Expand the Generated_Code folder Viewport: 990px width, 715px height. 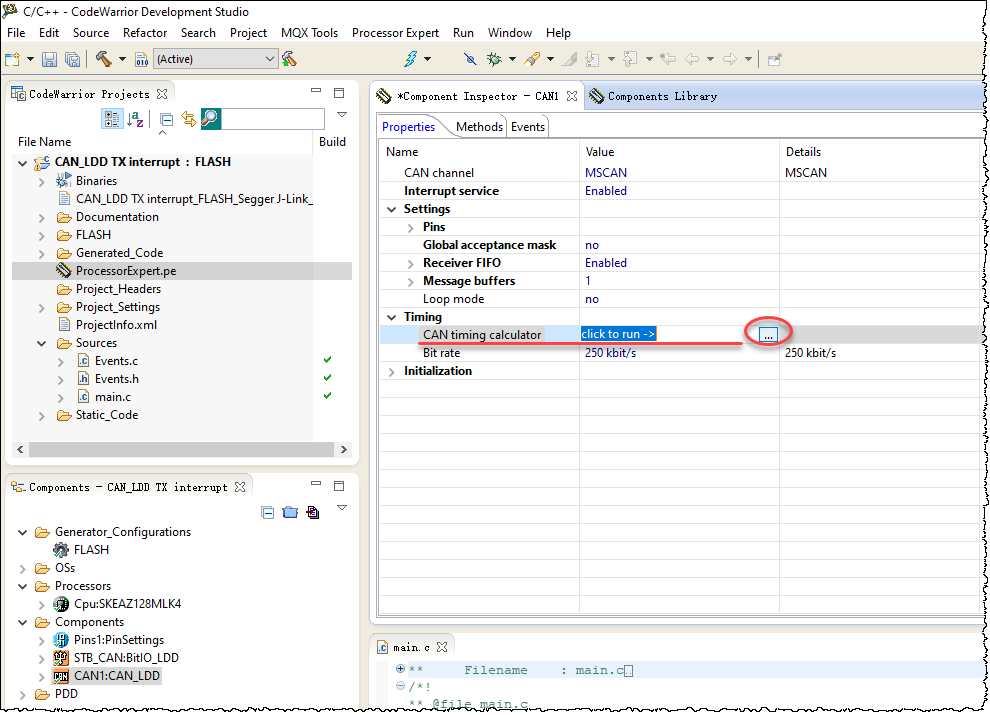point(42,254)
